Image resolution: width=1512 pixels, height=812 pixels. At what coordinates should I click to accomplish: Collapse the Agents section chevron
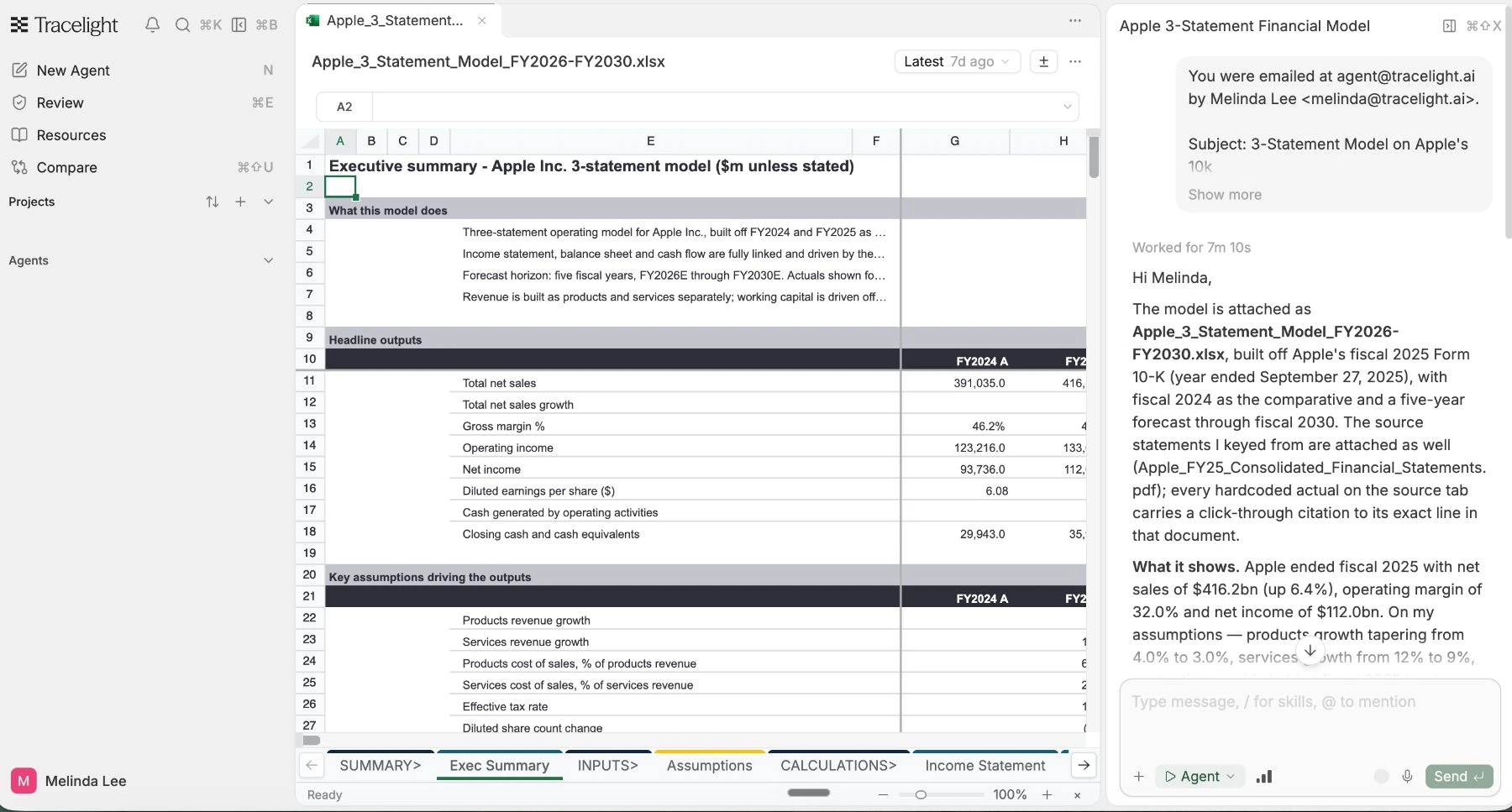tap(269, 260)
